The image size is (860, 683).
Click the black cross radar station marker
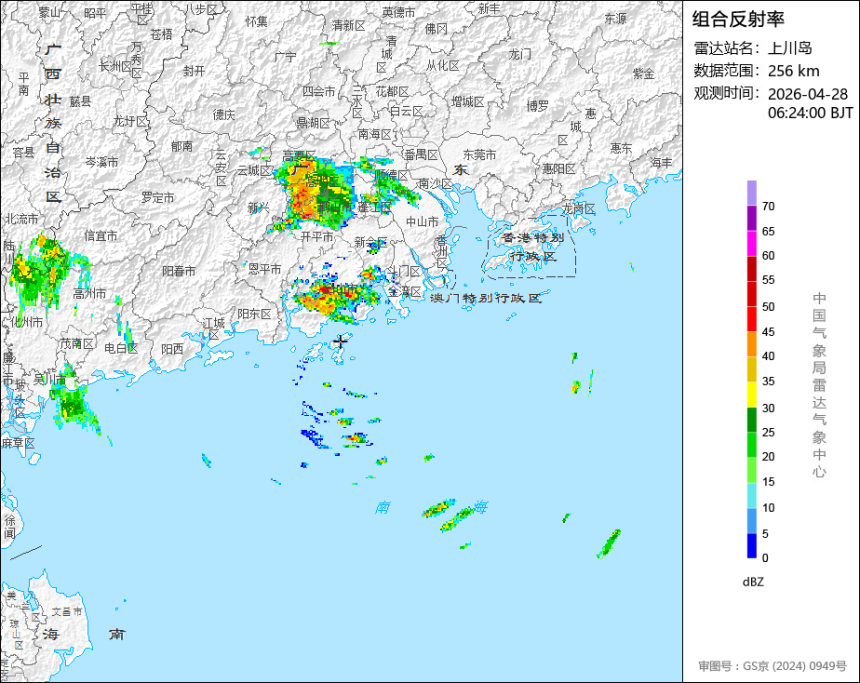click(x=341, y=341)
